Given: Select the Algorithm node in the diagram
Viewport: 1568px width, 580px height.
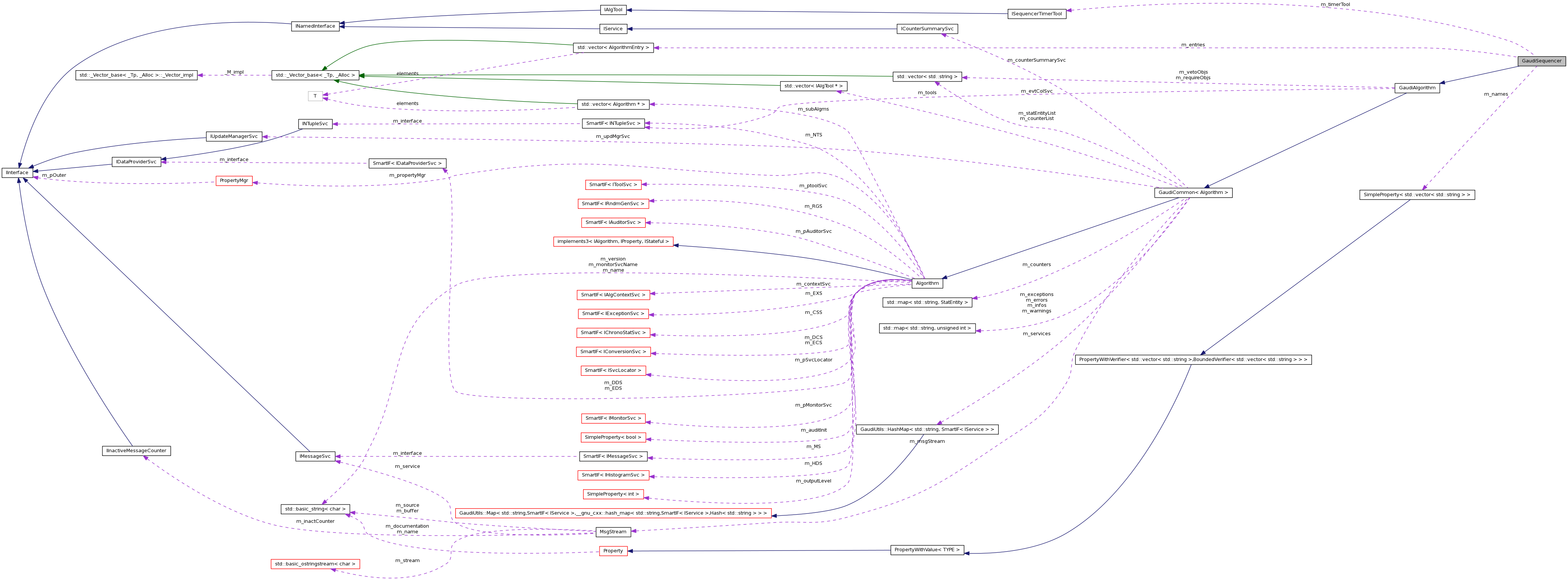Looking at the screenshot, I should (x=928, y=283).
